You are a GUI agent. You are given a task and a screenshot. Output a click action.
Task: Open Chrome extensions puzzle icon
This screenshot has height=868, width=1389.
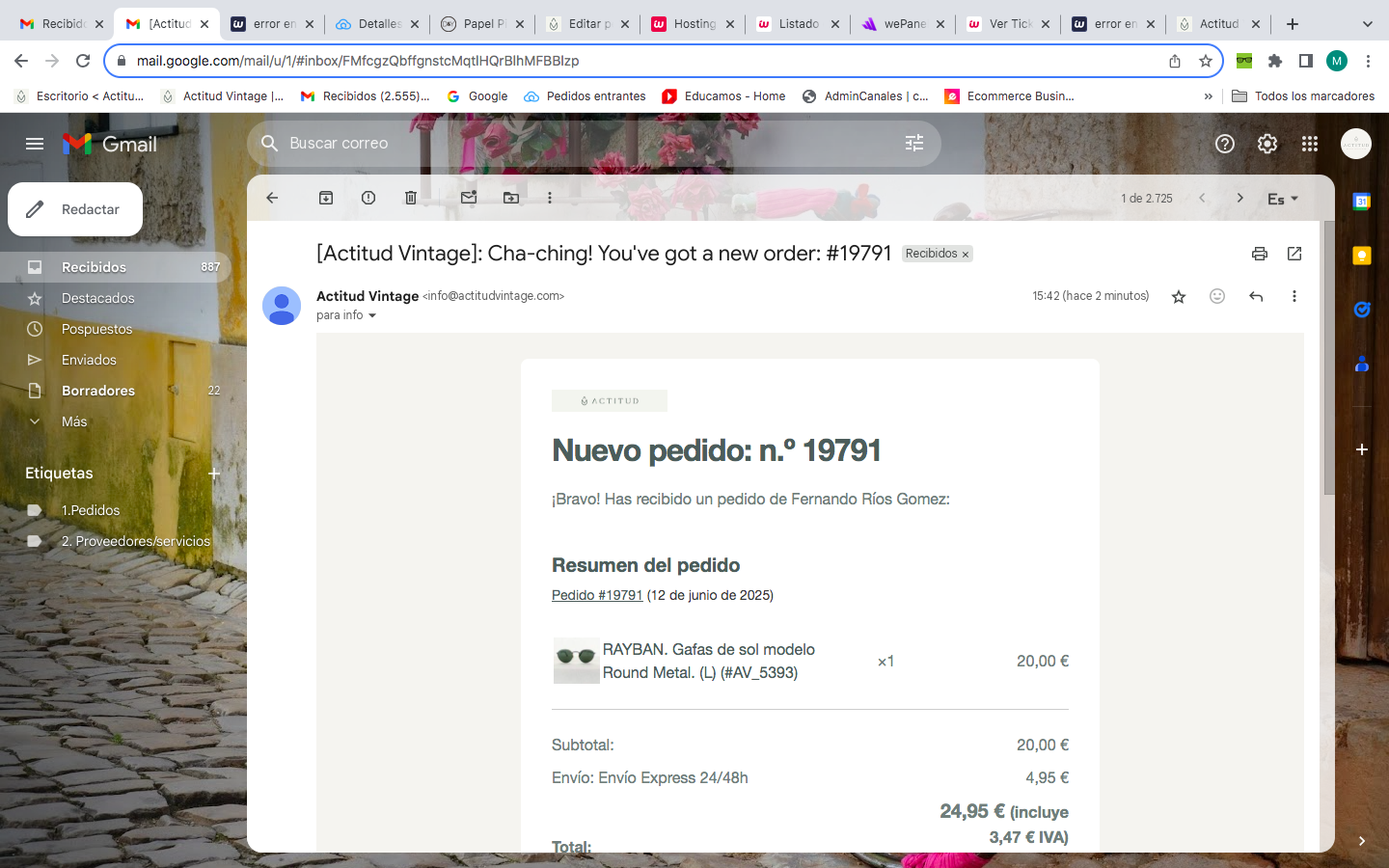tap(1275, 61)
